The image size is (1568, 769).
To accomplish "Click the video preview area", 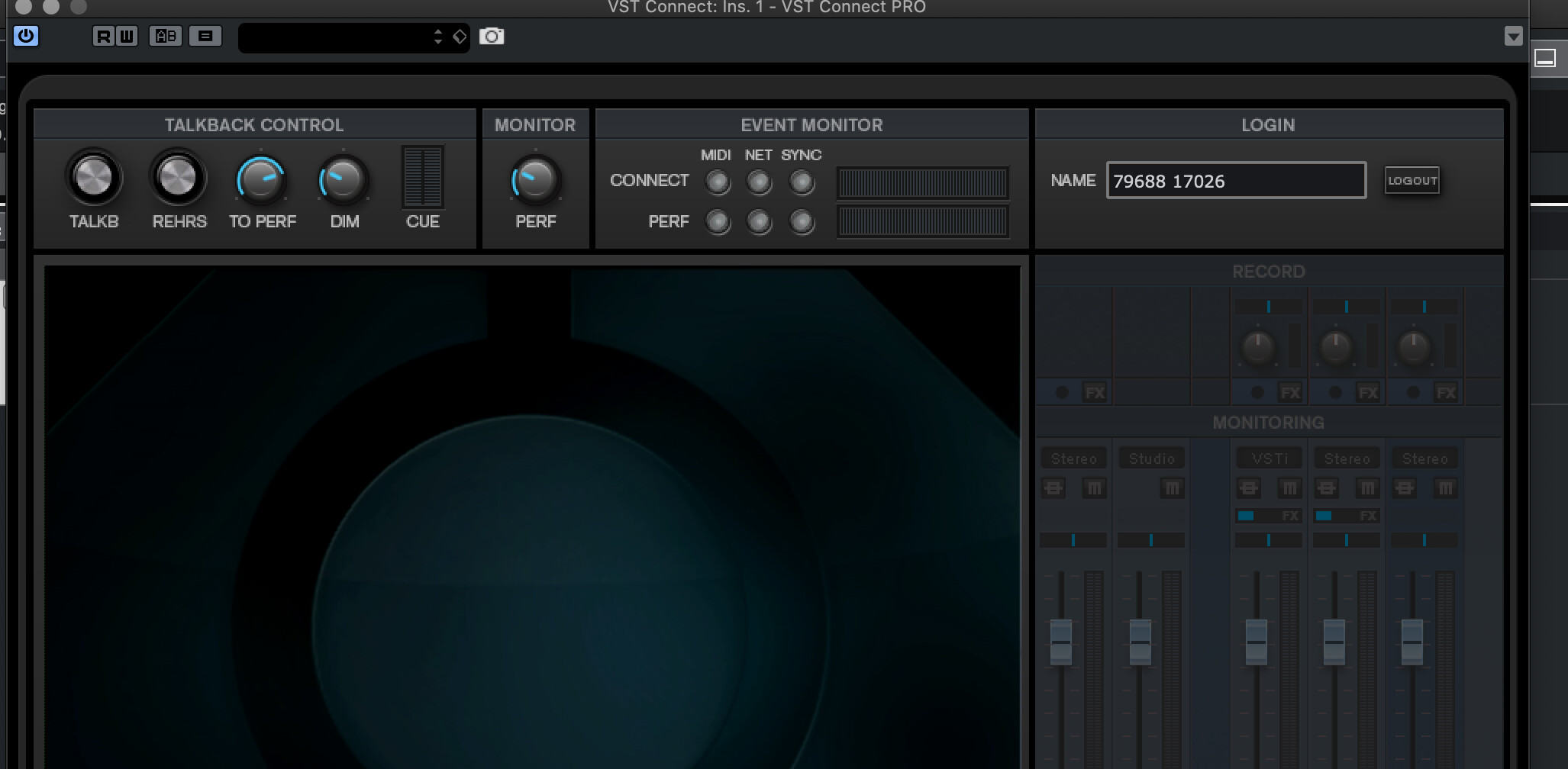I will pyautogui.click(x=532, y=517).
